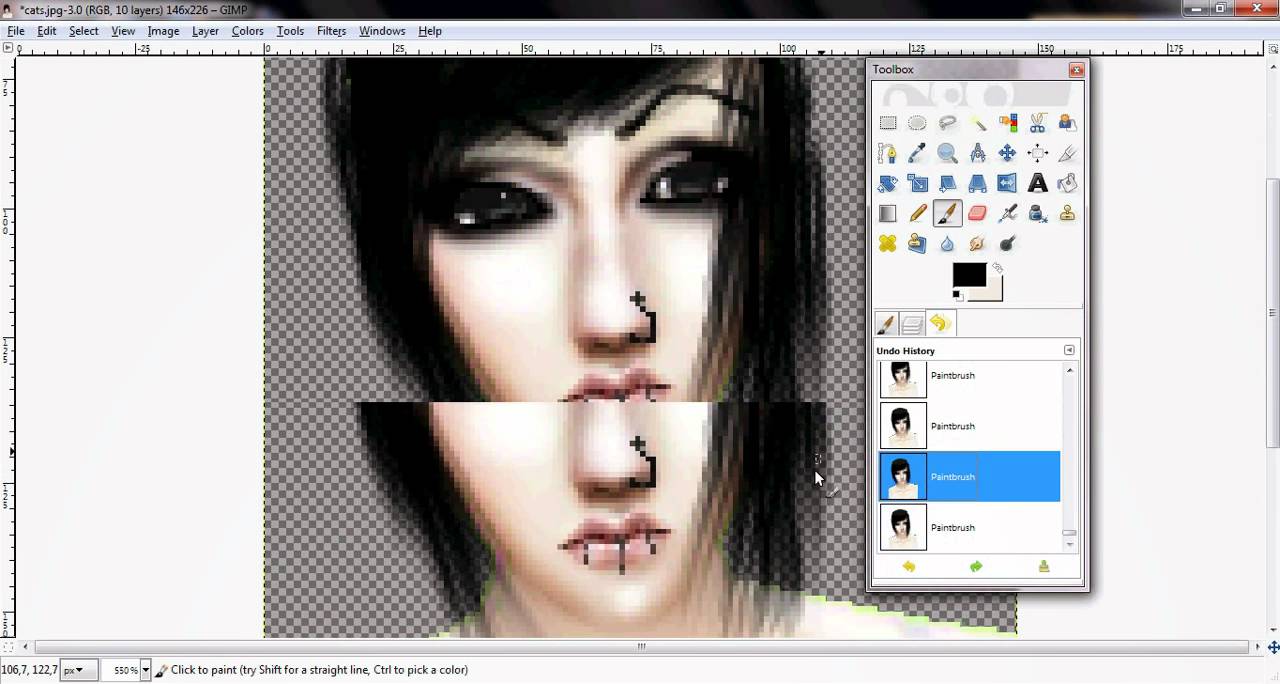Select the Flip tool
1280x684 pixels.
coord(1007,183)
